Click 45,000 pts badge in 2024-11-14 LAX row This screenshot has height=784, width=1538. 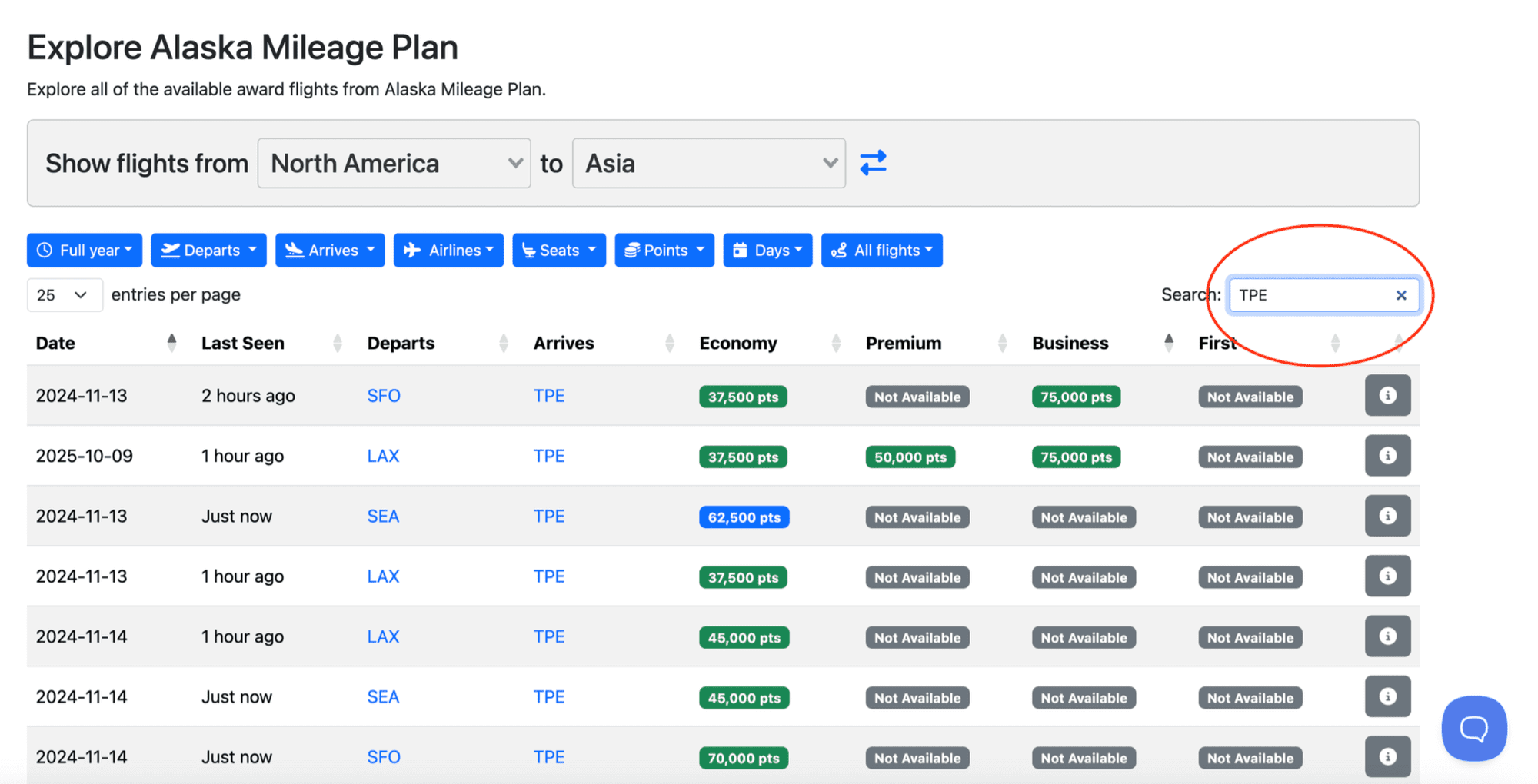click(744, 638)
